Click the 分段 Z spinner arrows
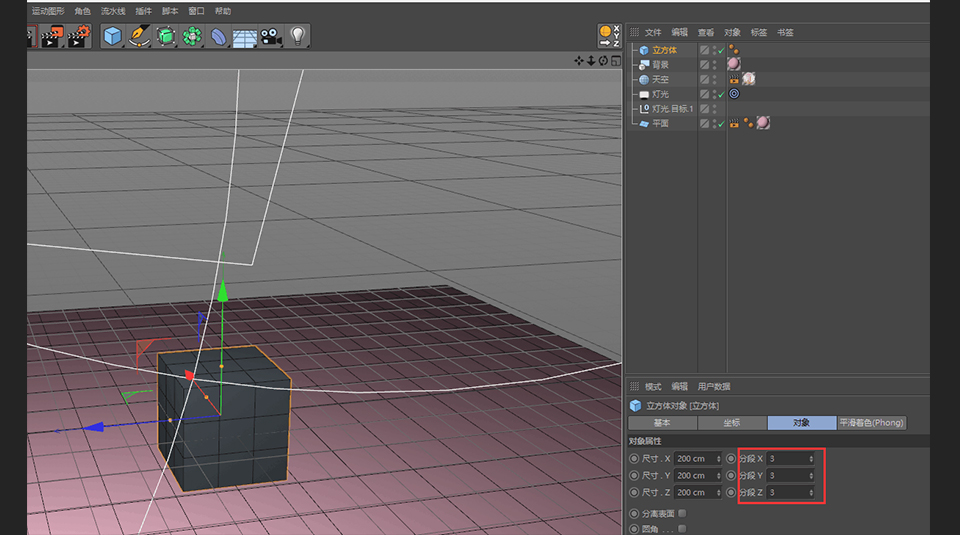This screenshot has height=535, width=960. (811, 493)
